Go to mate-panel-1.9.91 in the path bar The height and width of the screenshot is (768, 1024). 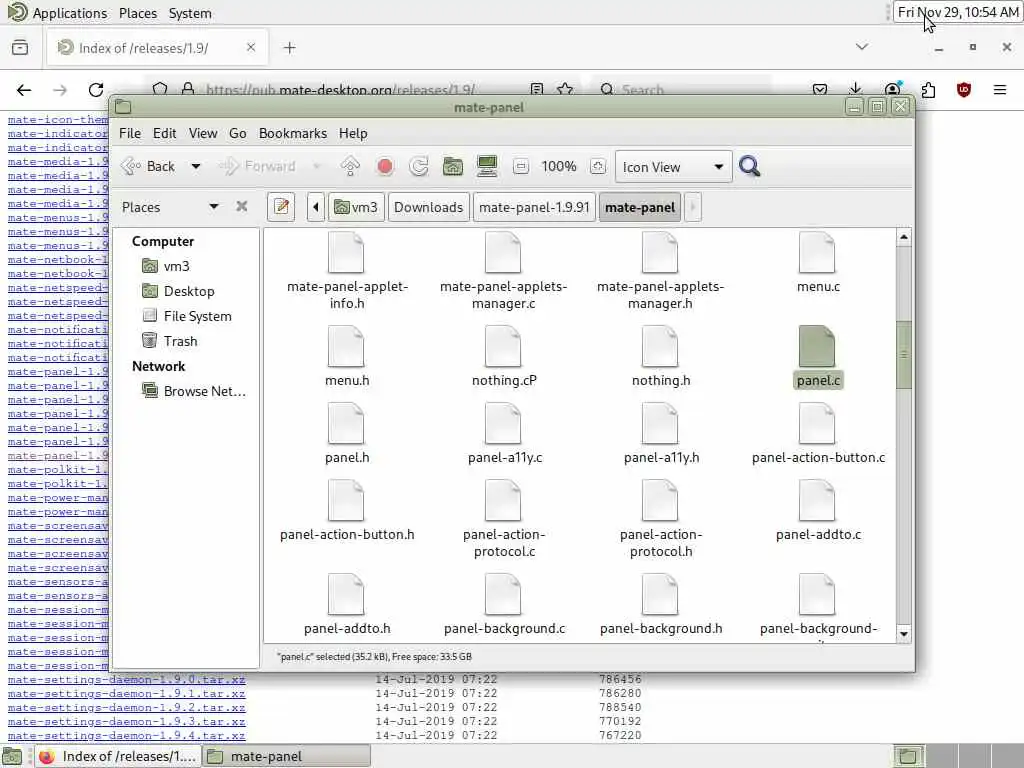(x=534, y=207)
